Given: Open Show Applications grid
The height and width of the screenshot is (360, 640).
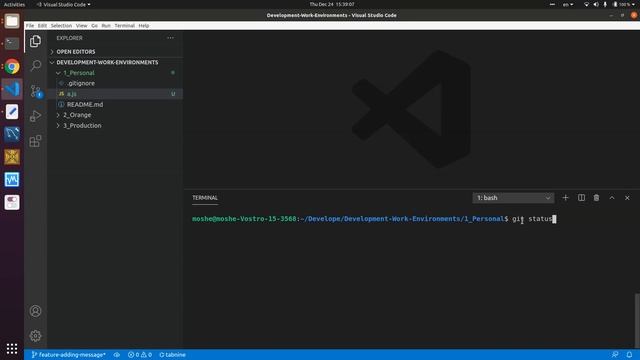Looking at the screenshot, I should [x=12, y=348].
